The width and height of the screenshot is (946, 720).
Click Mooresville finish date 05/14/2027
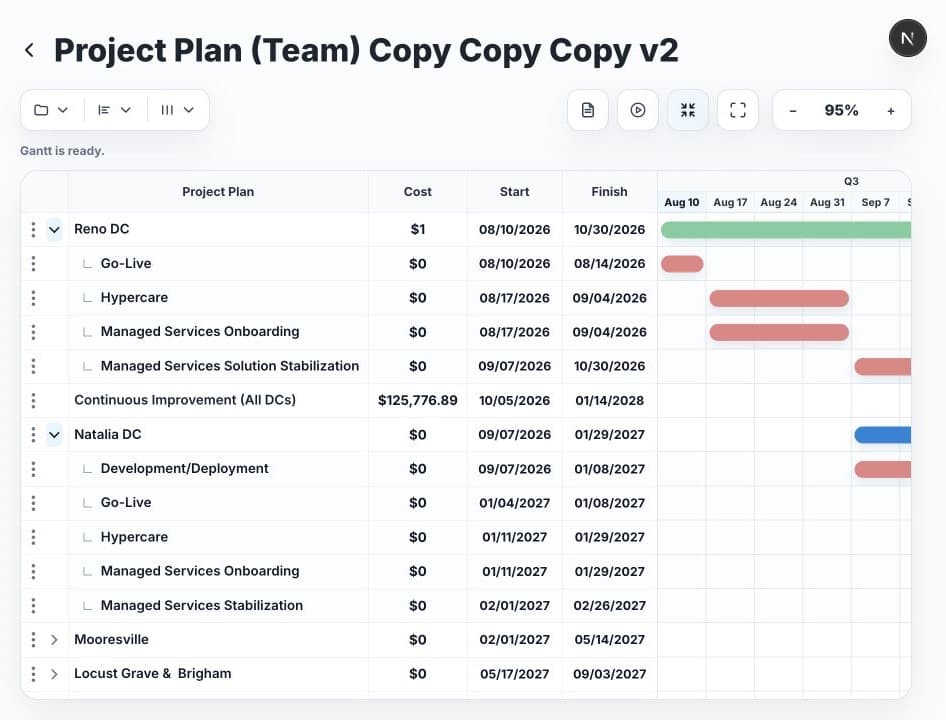pyautogui.click(x=609, y=640)
